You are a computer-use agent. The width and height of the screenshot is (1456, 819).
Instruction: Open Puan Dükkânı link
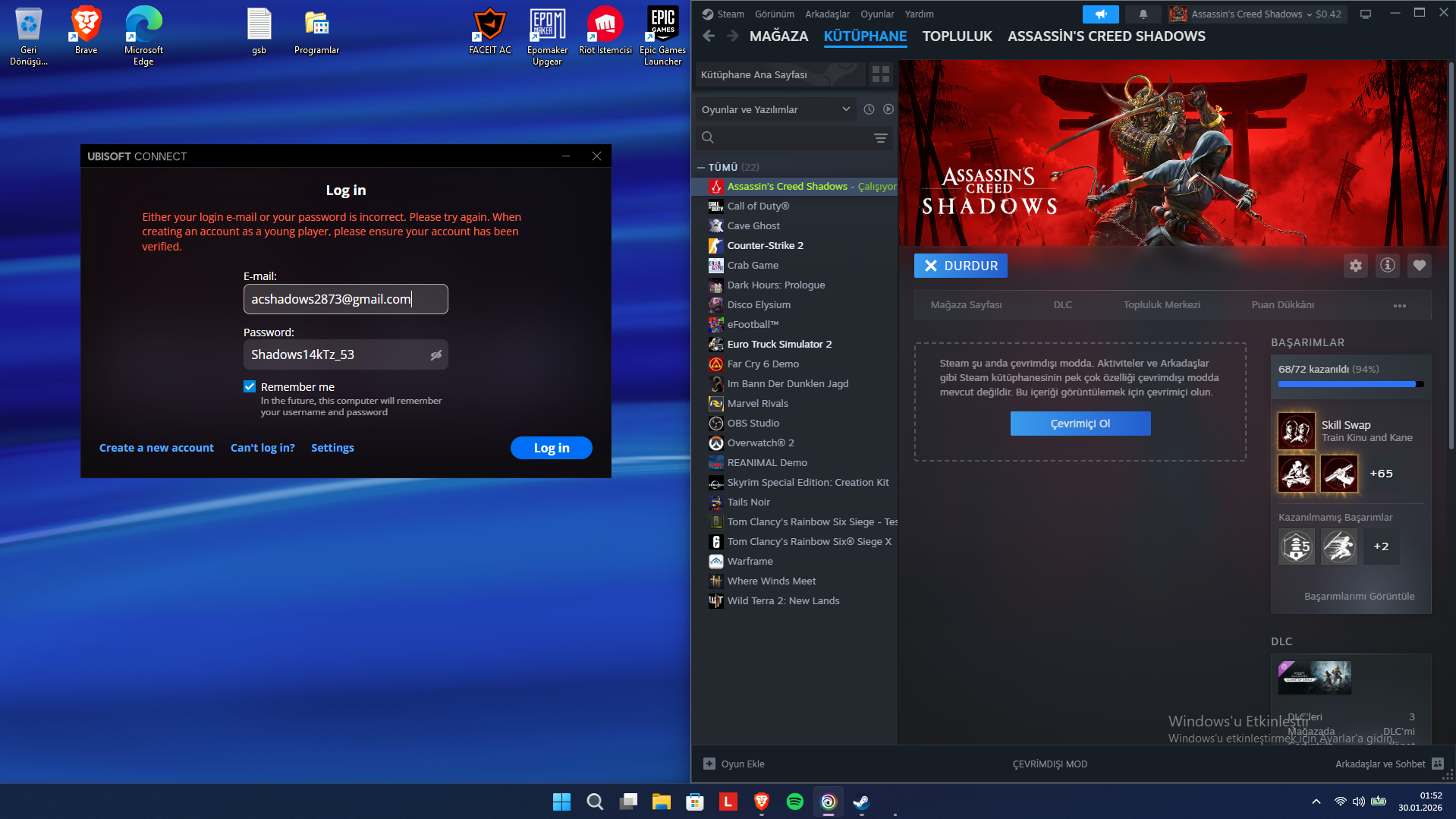[x=1282, y=305]
